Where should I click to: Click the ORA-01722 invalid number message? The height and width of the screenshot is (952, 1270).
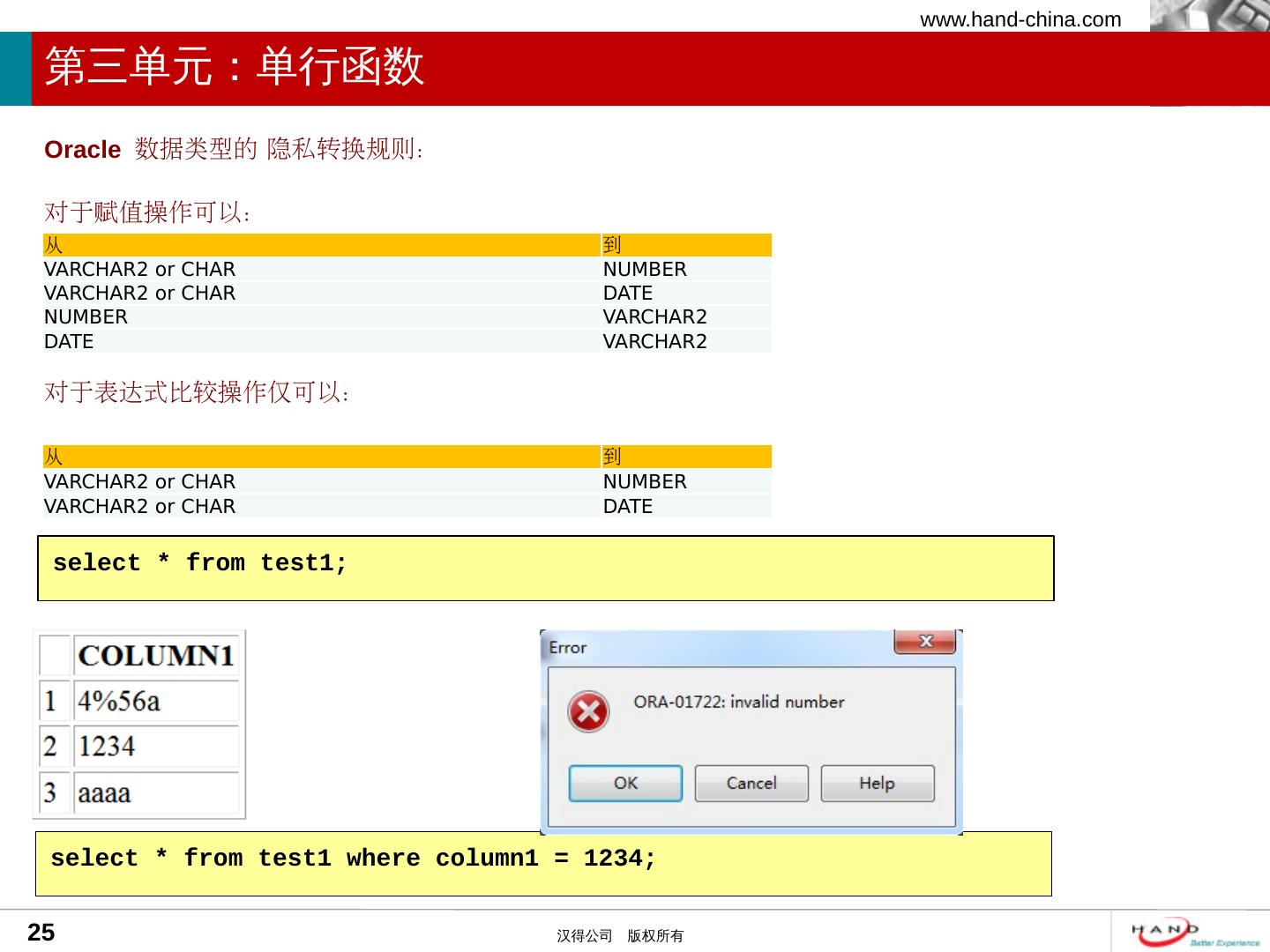[738, 703]
